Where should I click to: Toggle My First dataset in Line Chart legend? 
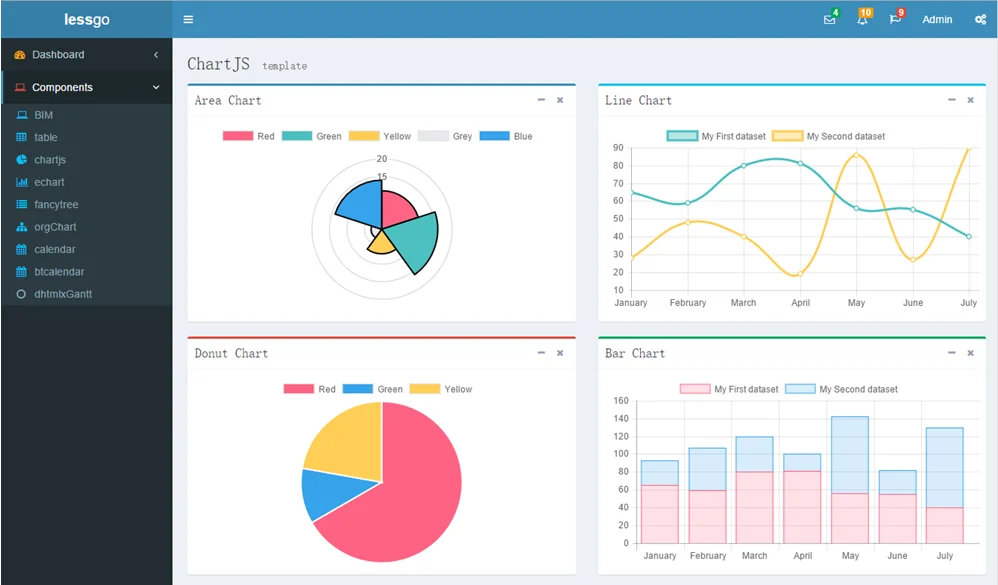coord(716,136)
